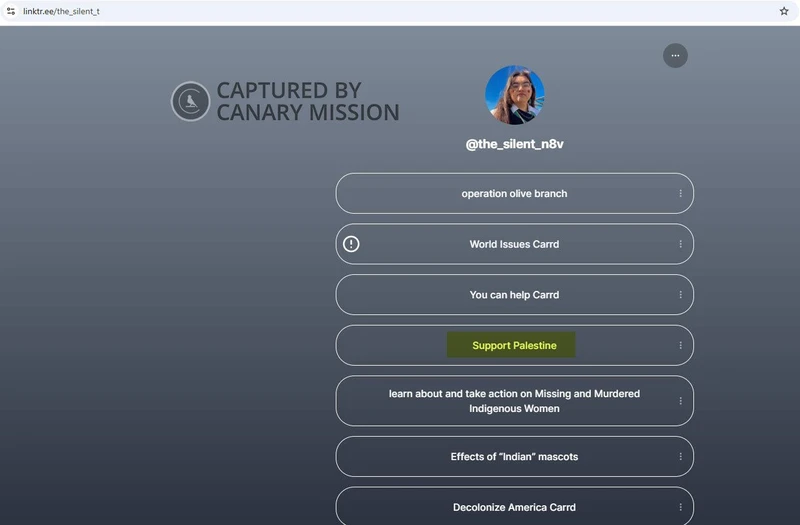Visit the You can help Carrd link

[514, 295]
